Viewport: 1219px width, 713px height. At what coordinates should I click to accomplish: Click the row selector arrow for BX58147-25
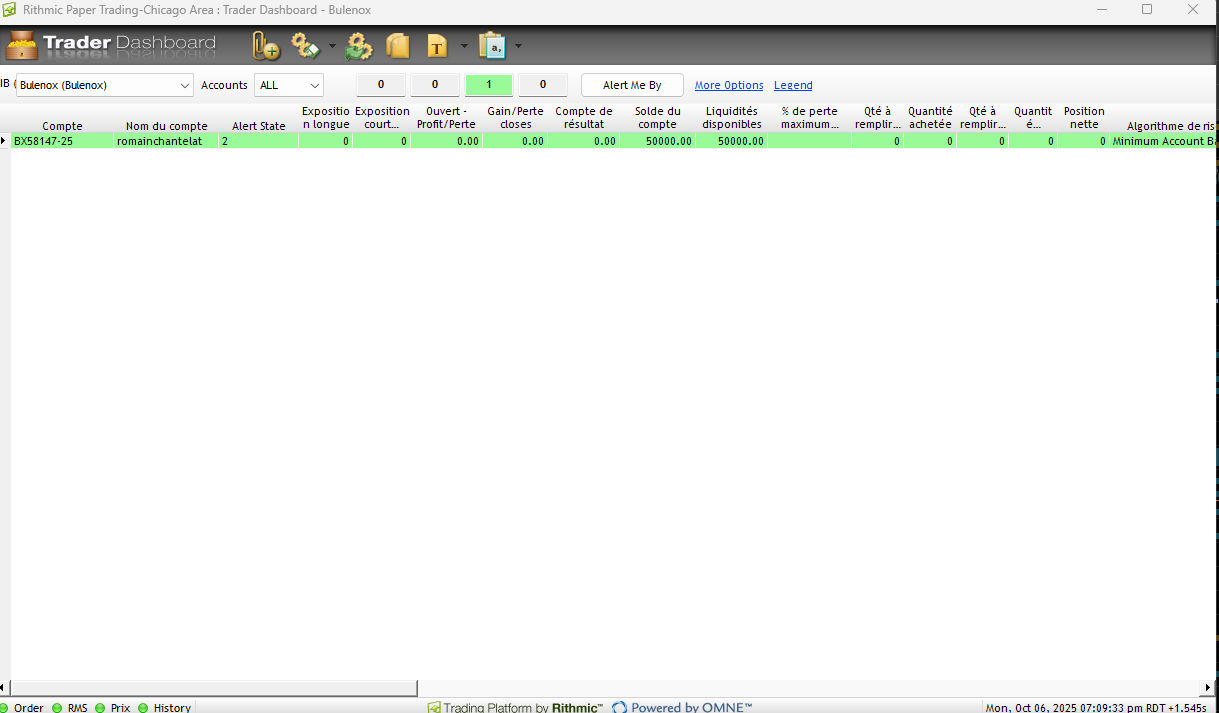tap(4, 141)
